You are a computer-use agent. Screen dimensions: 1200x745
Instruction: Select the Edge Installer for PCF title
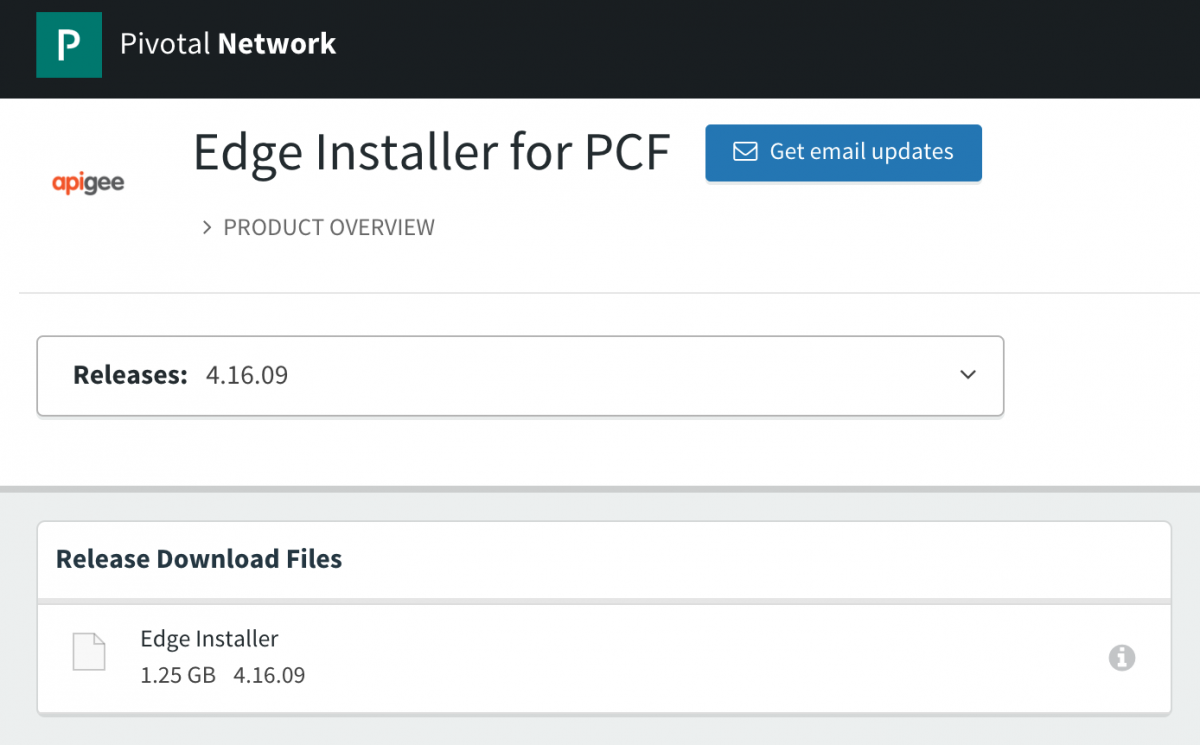tap(432, 152)
